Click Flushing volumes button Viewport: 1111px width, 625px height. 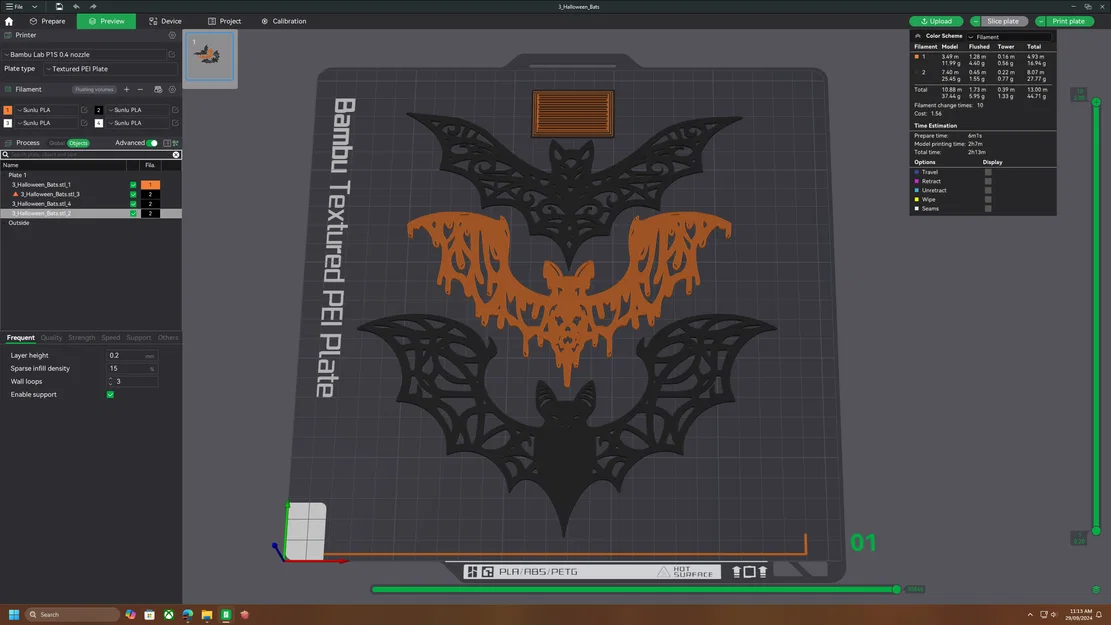click(94, 90)
